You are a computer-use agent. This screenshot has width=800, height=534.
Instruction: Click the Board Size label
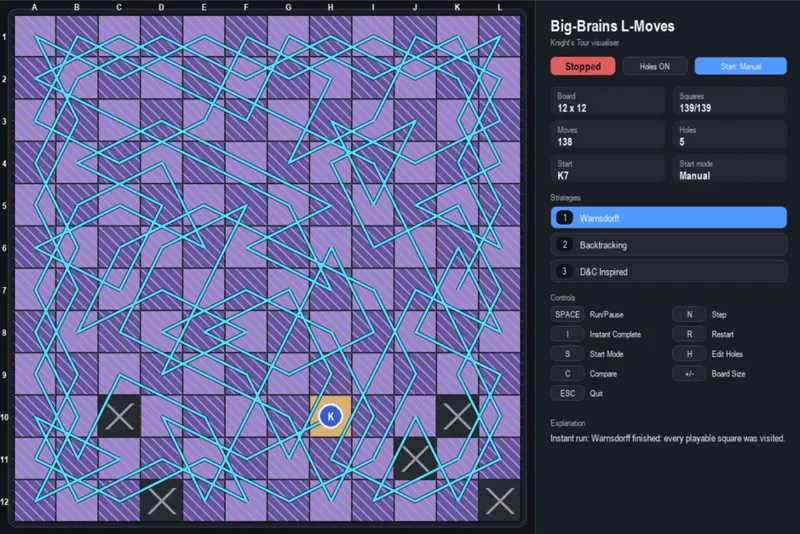[x=728, y=374]
